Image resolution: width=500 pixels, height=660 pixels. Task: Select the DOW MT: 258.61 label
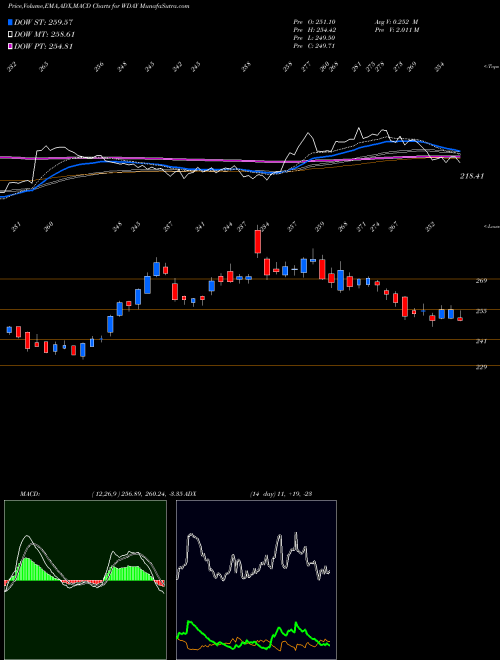coord(44,35)
